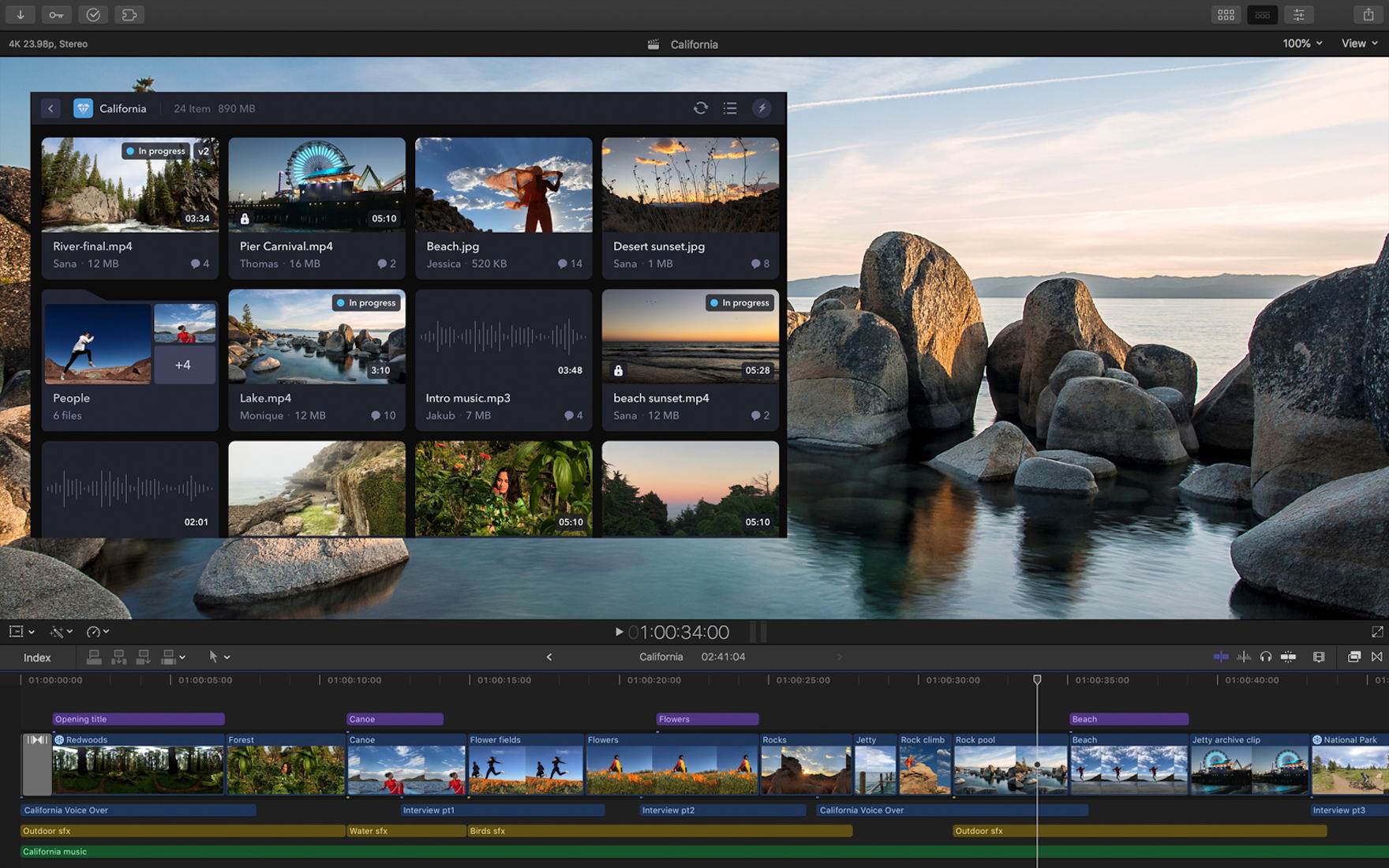Open the Index tab
This screenshot has width=1389, height=868.
pos(37,657)
